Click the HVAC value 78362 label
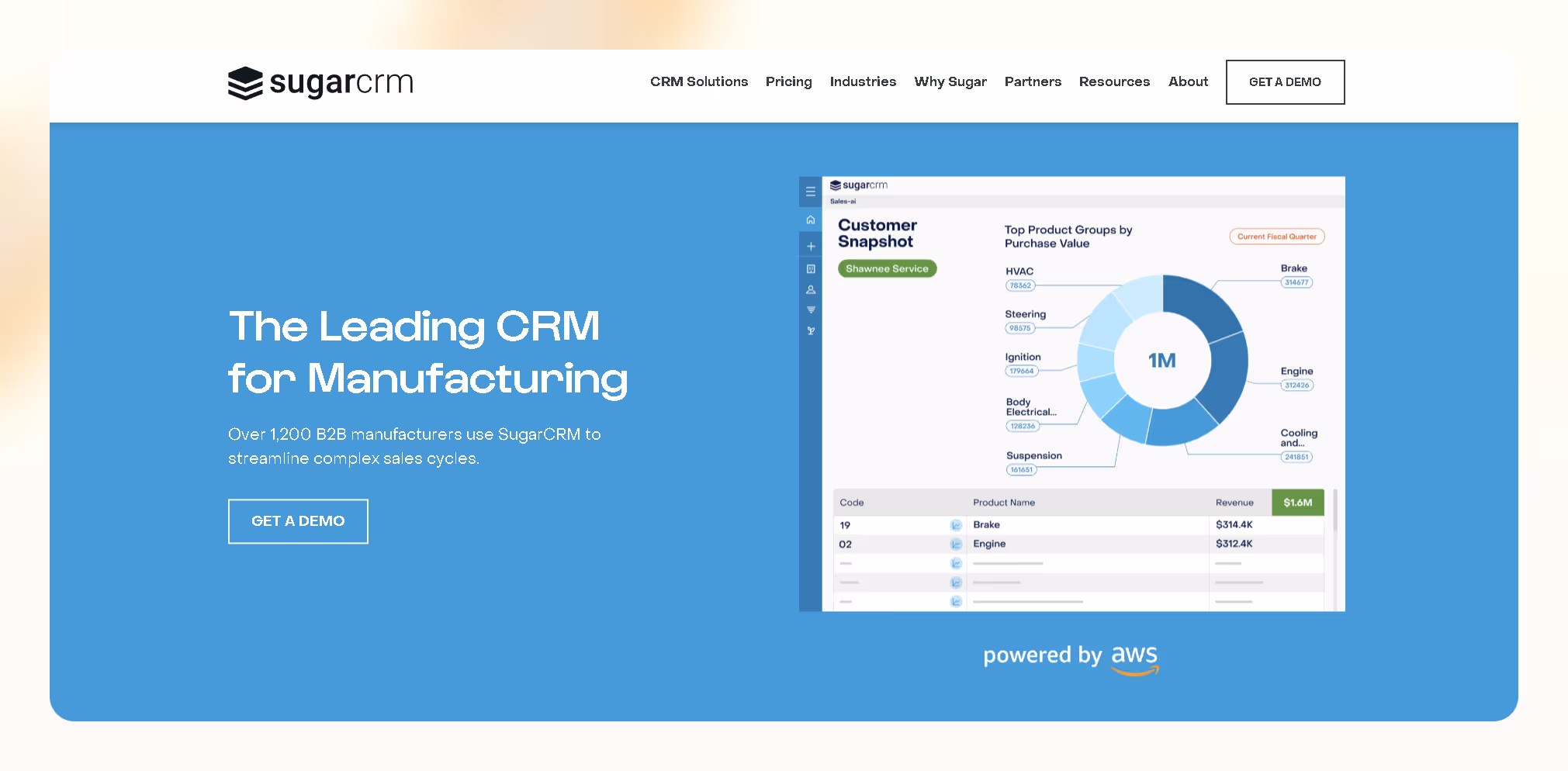 pos(1019,285)
